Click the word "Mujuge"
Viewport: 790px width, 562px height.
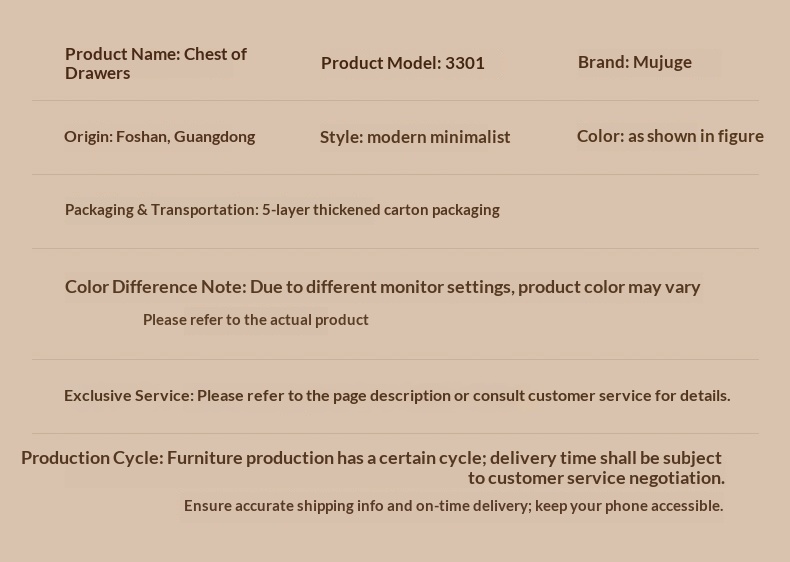click(x=662, y=62)
